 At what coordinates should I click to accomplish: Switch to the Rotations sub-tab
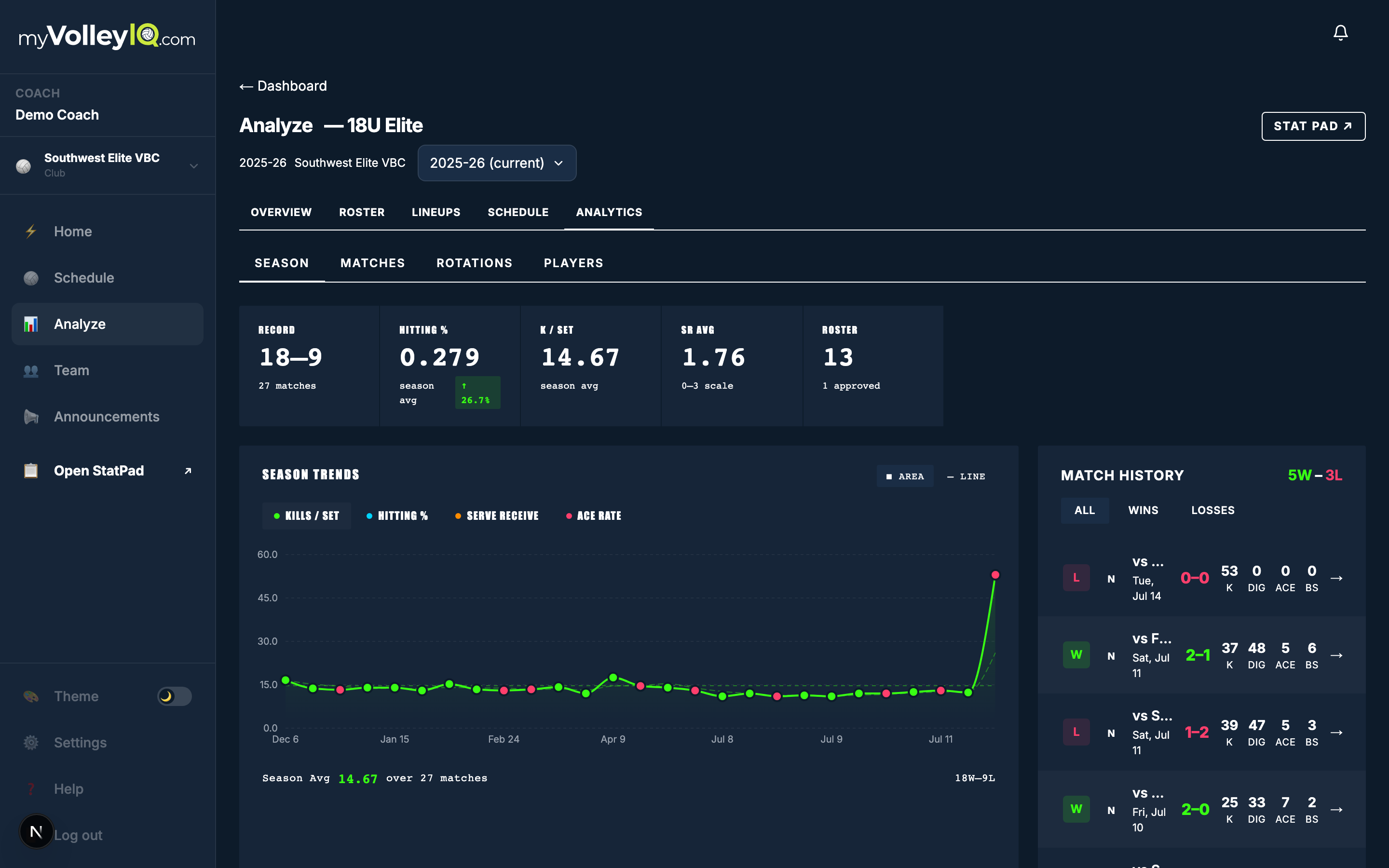tap(474, 263)
